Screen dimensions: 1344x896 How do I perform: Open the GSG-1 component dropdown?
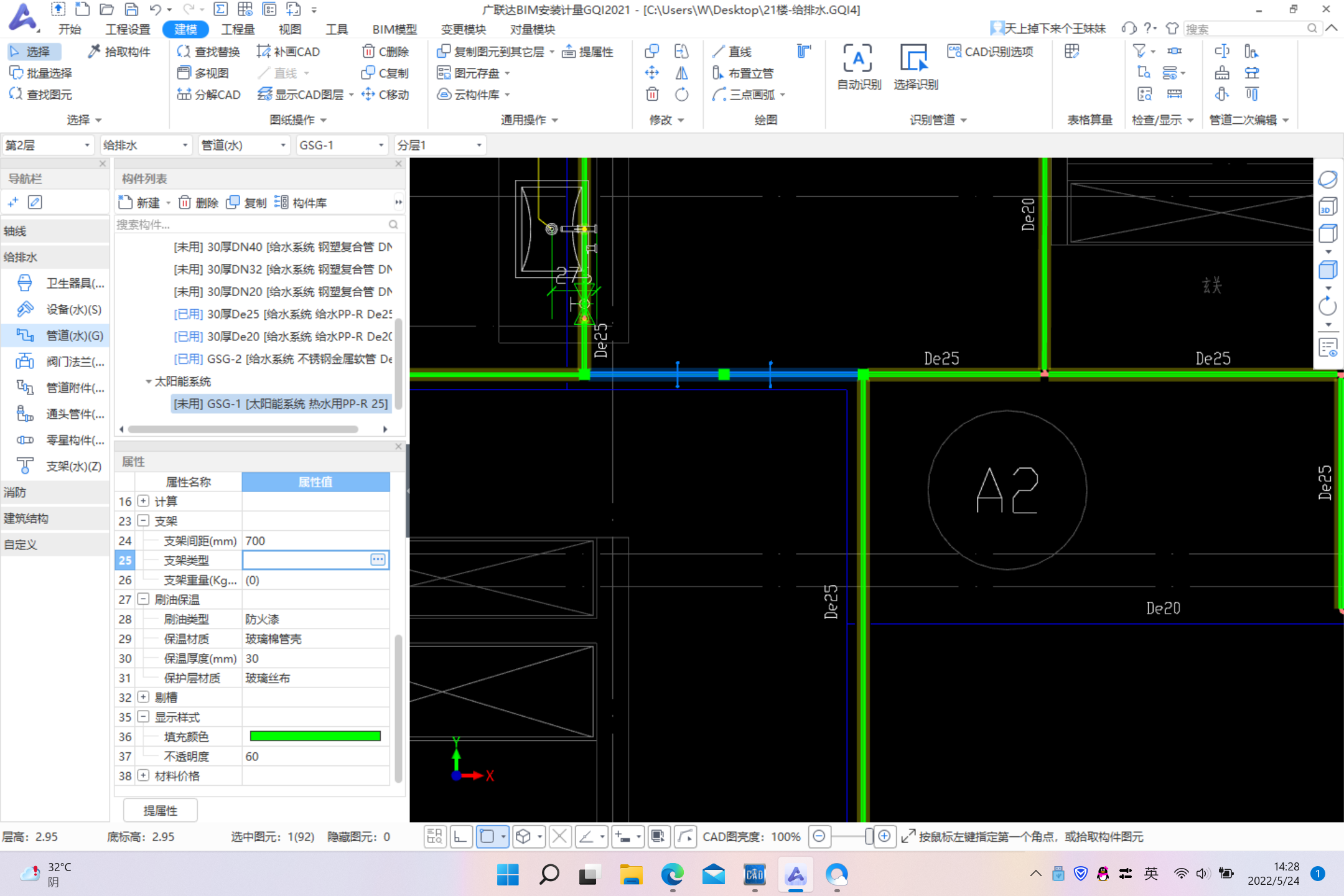(x=342, y=146)
